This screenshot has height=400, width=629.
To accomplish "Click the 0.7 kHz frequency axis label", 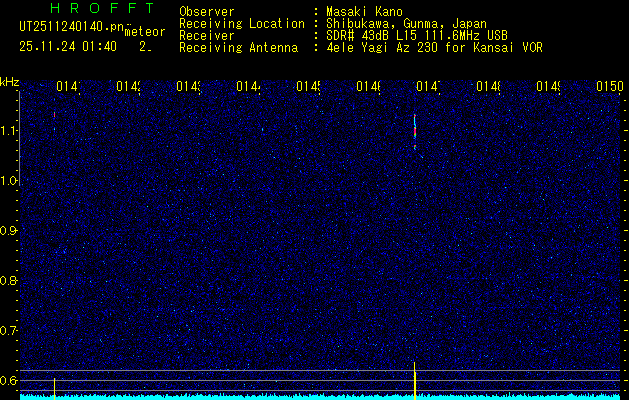I will [9, 331].
